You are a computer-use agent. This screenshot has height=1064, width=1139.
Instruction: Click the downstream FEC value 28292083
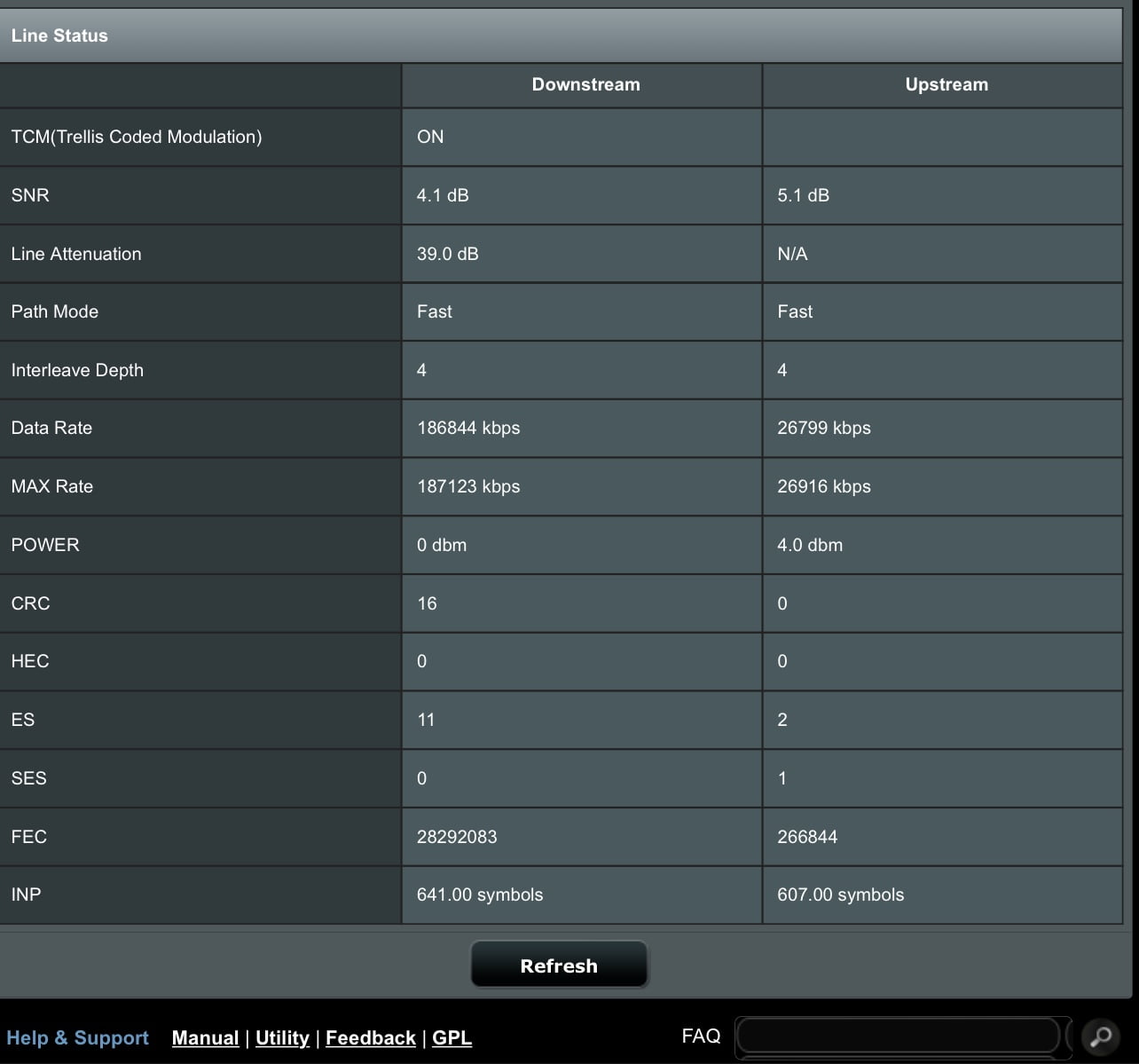[x=457, y=837]
